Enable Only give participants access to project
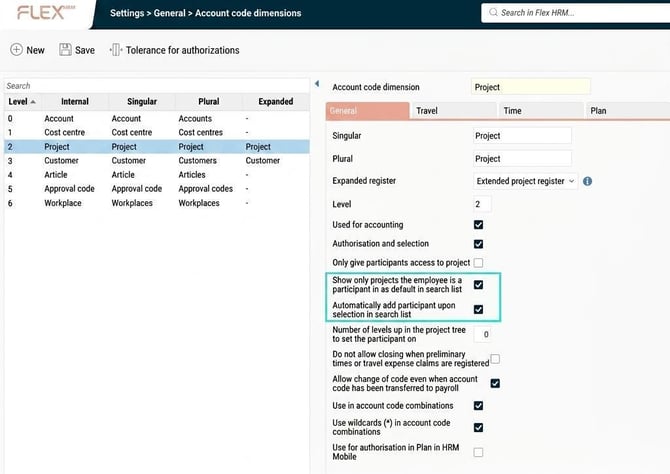Screen dimensions: 670x474 point(479,262)
